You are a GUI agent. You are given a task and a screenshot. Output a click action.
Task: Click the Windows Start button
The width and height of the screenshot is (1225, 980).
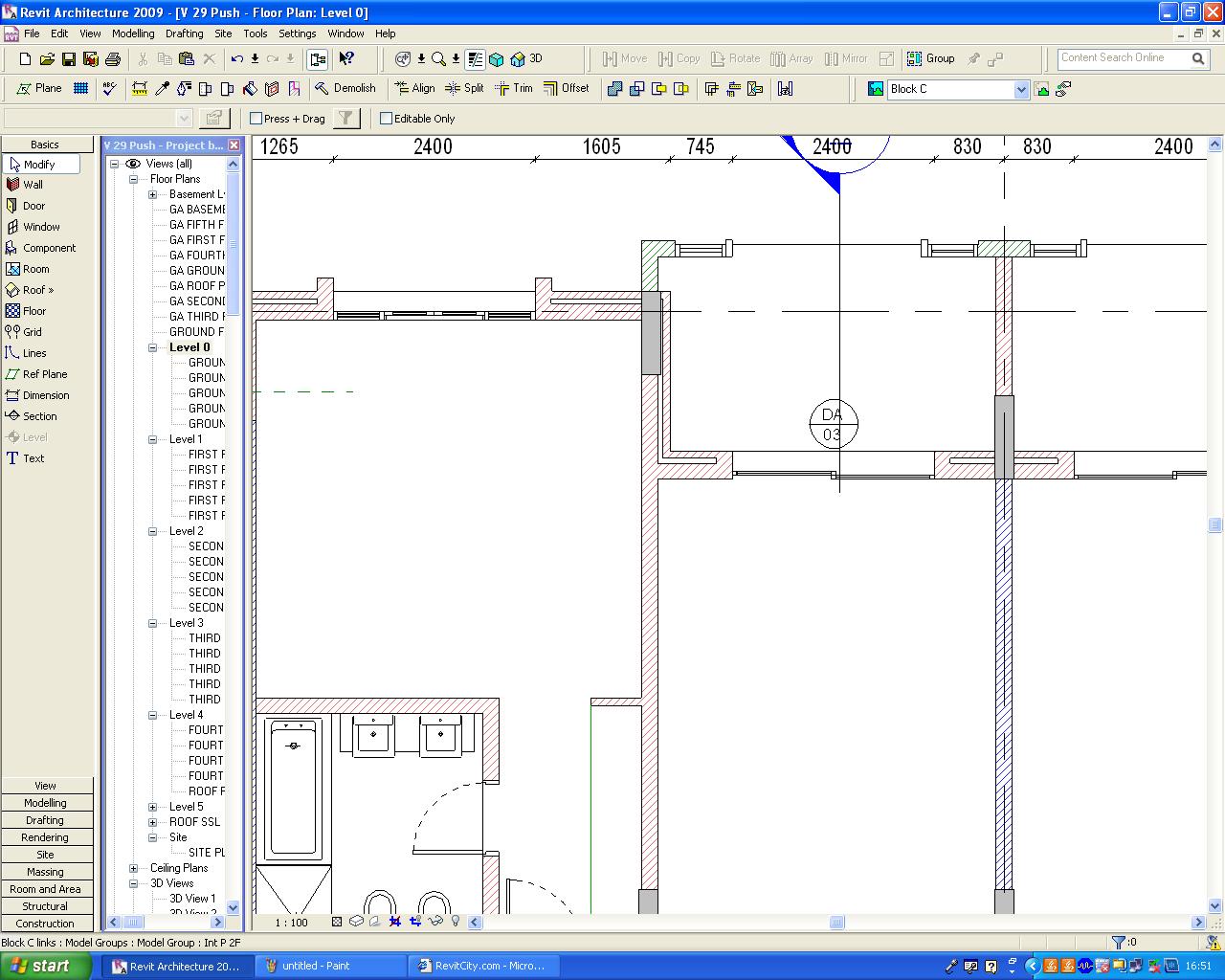coord(39,966)
